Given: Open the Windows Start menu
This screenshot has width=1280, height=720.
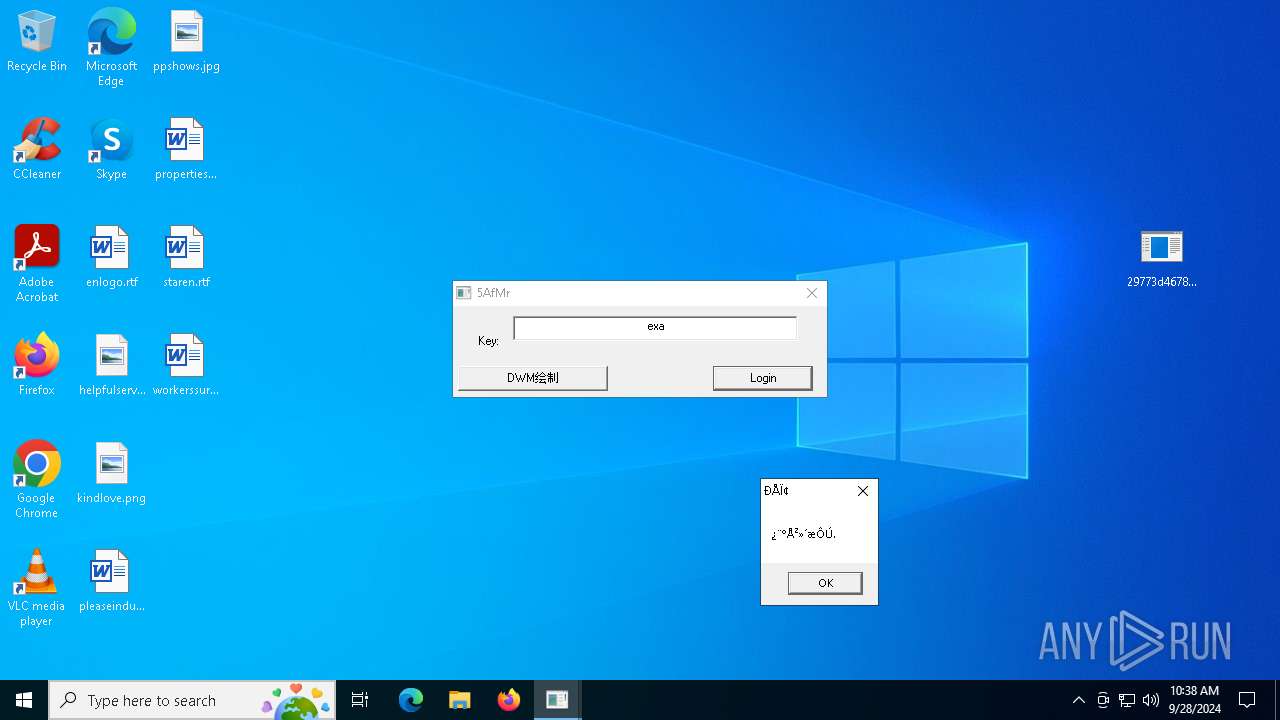Looking at the screenshot, I should (24, 700).
